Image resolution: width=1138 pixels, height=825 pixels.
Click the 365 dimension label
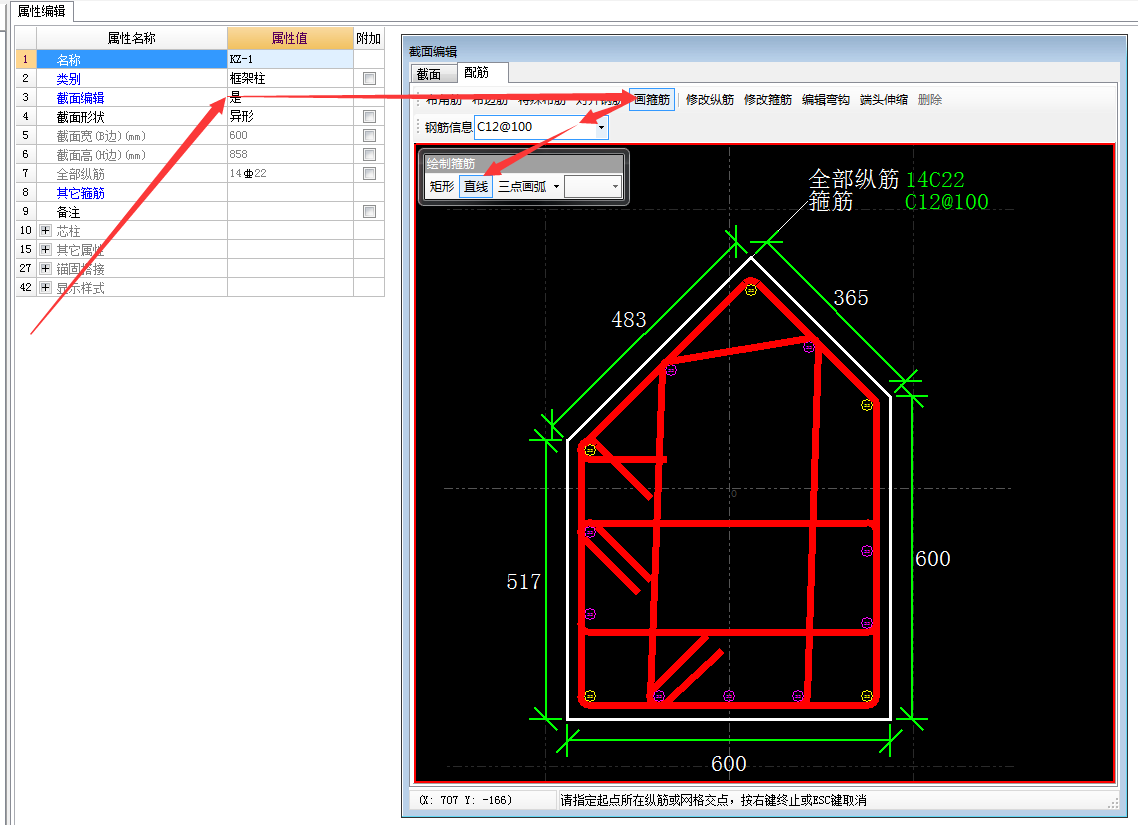851,297
